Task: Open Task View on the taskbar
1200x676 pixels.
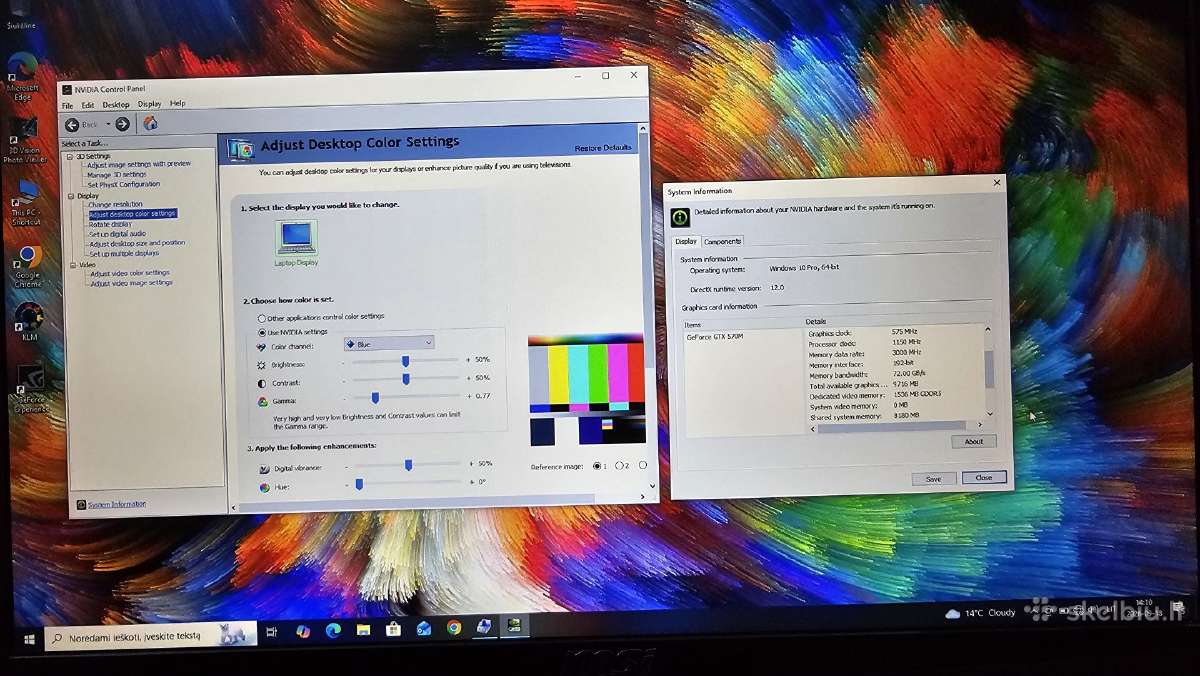Action: pos(271,632)
